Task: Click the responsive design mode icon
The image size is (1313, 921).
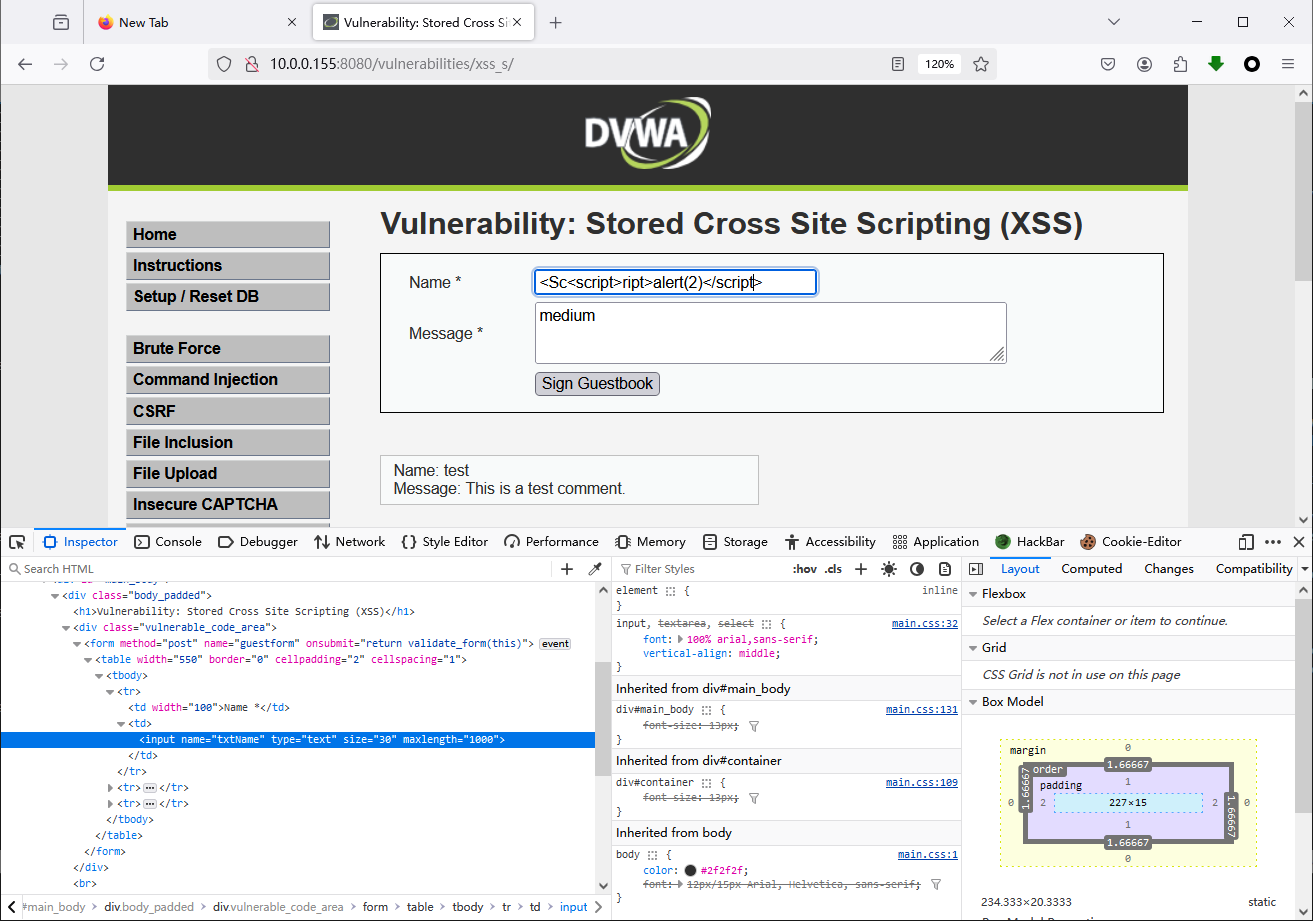Action: 1246,542
